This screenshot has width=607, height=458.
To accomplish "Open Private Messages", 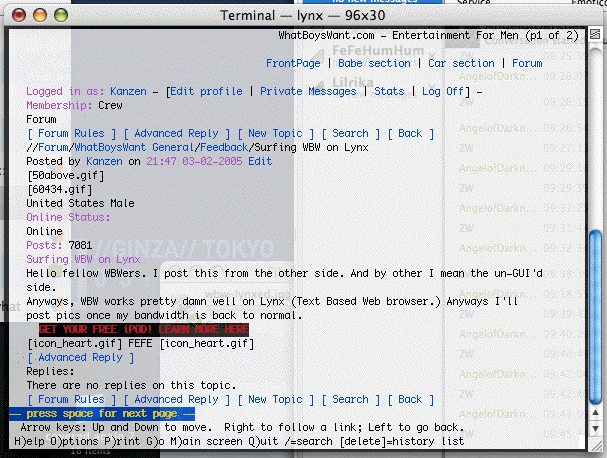I will click(308, 91).
